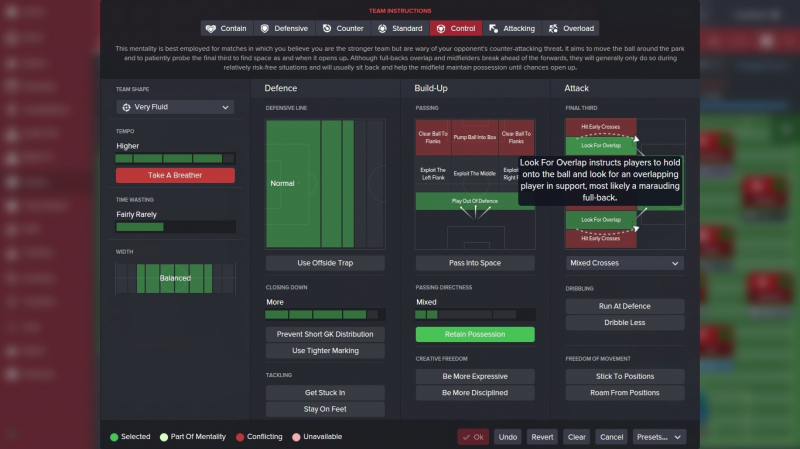Open the Very Fluid team shape dropdown

click(175, 107)
